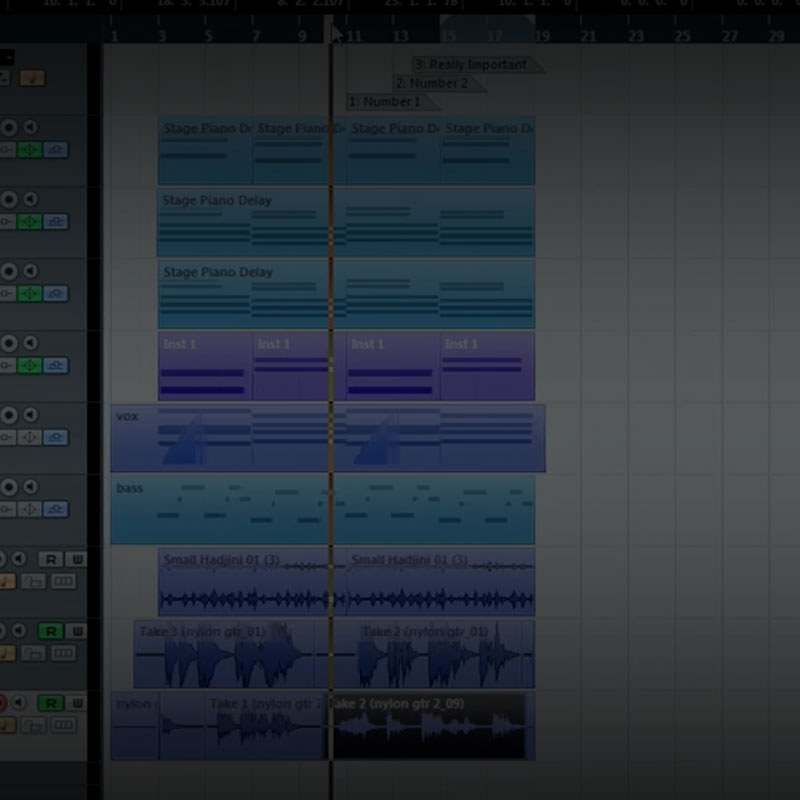Toggle monitor on Small Hadjini track
Screen dimensions: 800x800
coord(19,559)
